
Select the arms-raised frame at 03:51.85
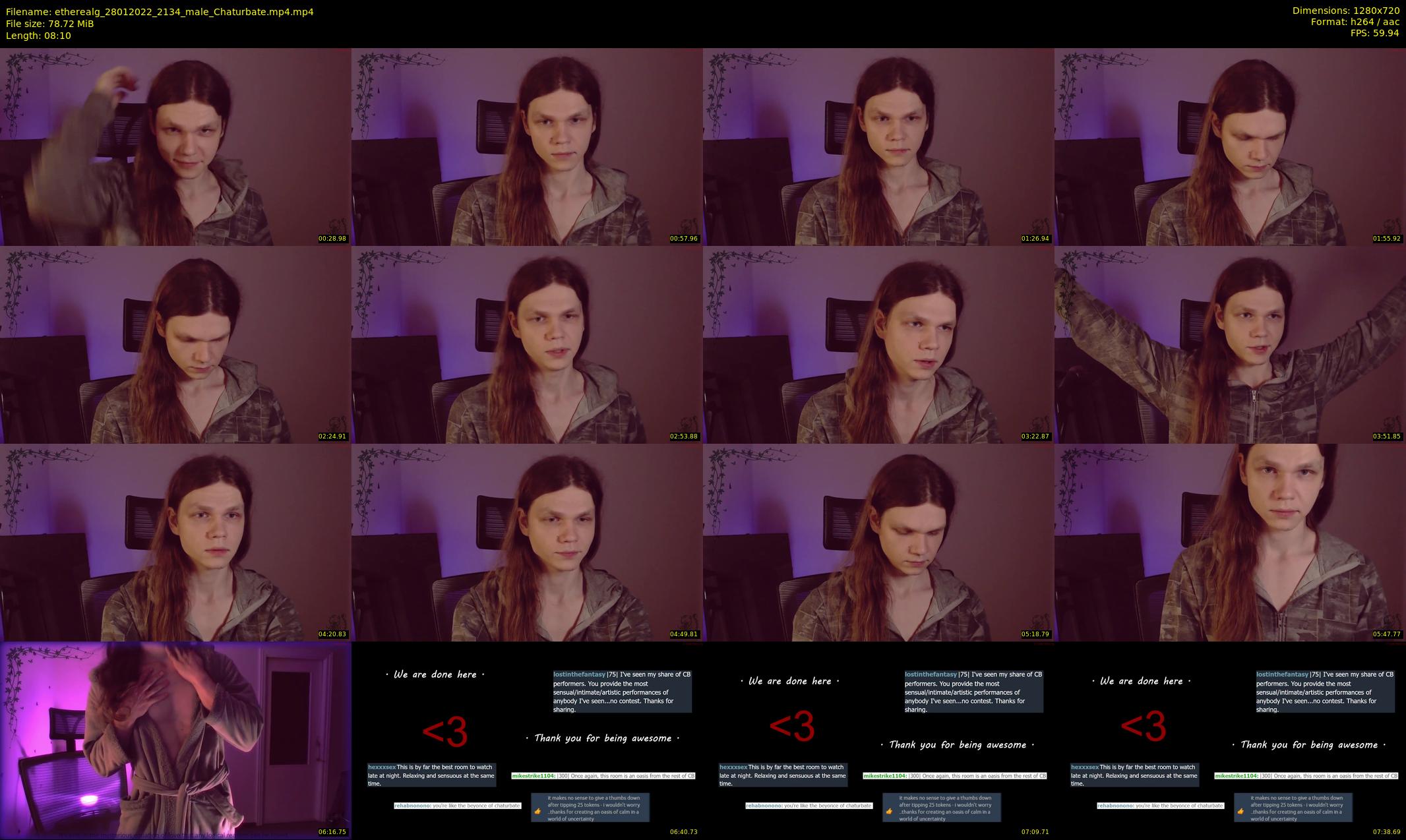coord(1230,344)
